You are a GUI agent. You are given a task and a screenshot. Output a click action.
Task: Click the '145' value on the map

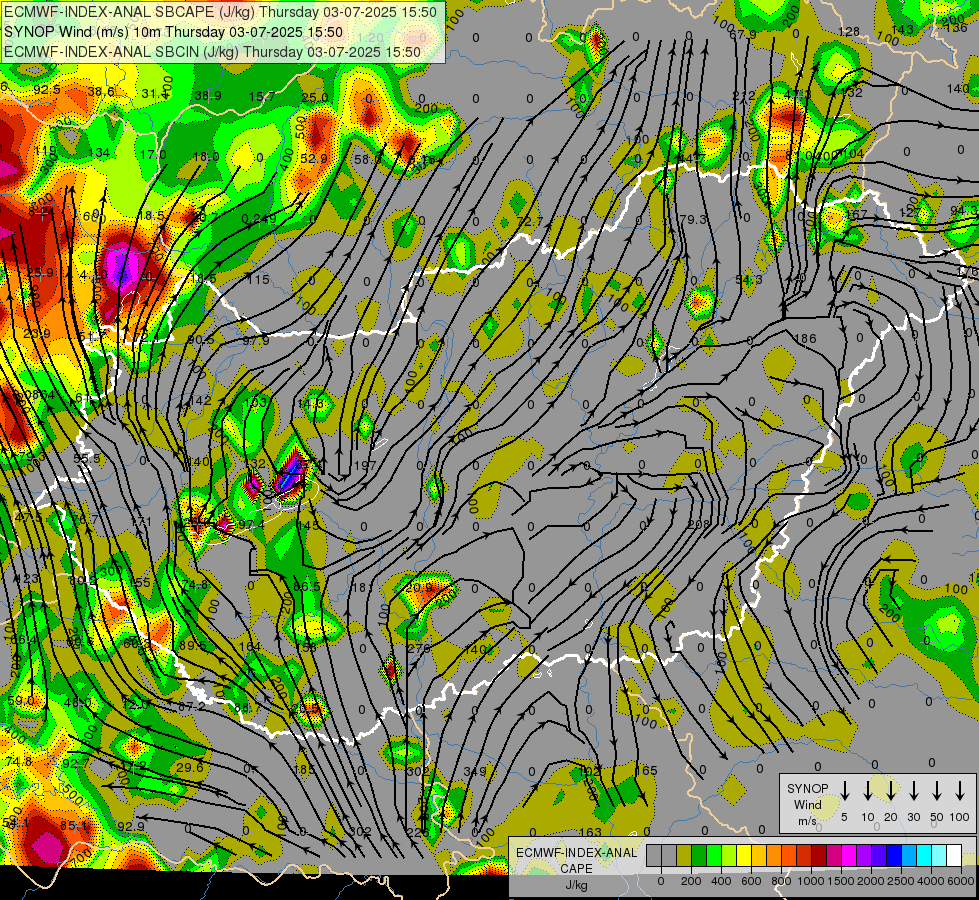click(x=308, y=525)
